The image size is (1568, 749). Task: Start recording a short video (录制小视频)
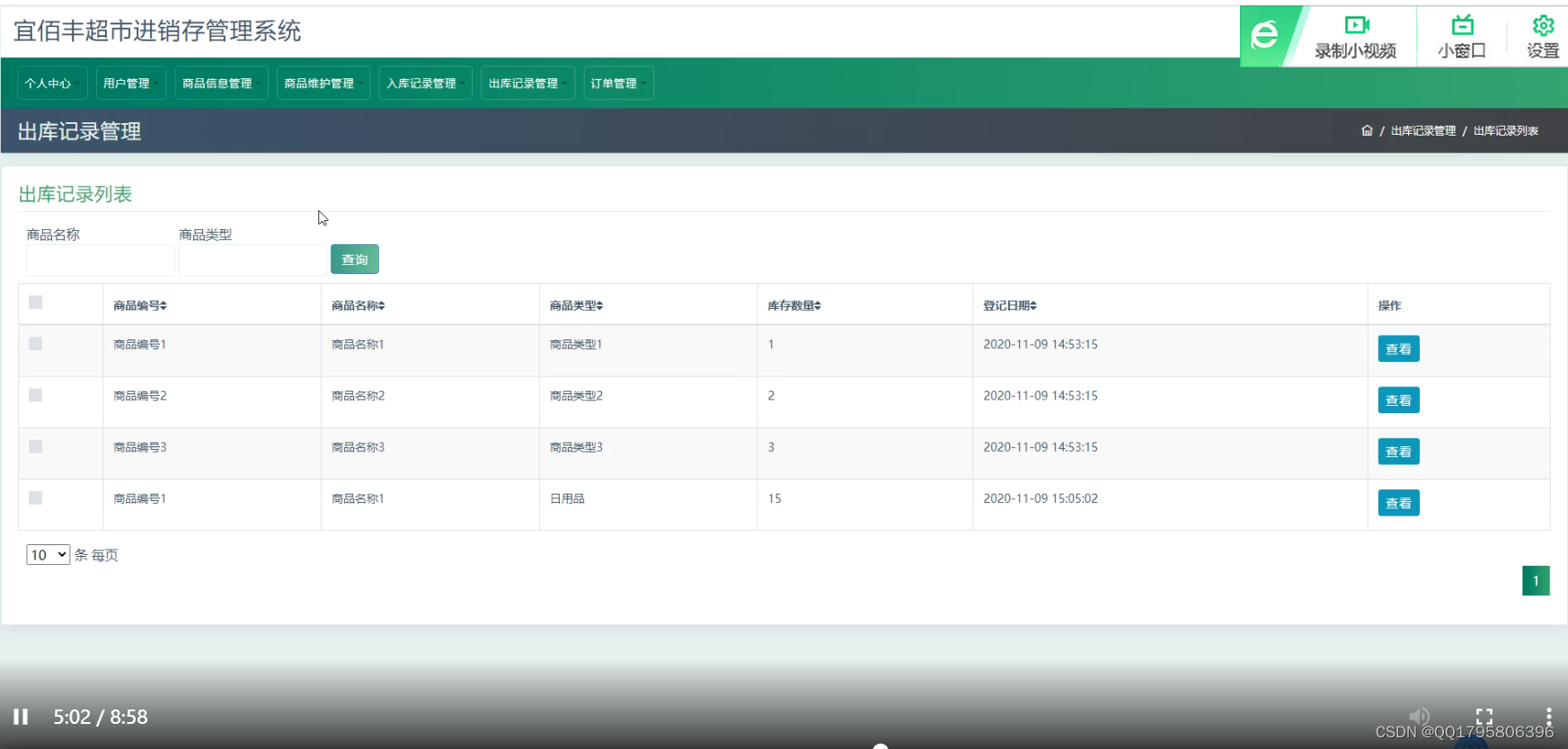1356,37
